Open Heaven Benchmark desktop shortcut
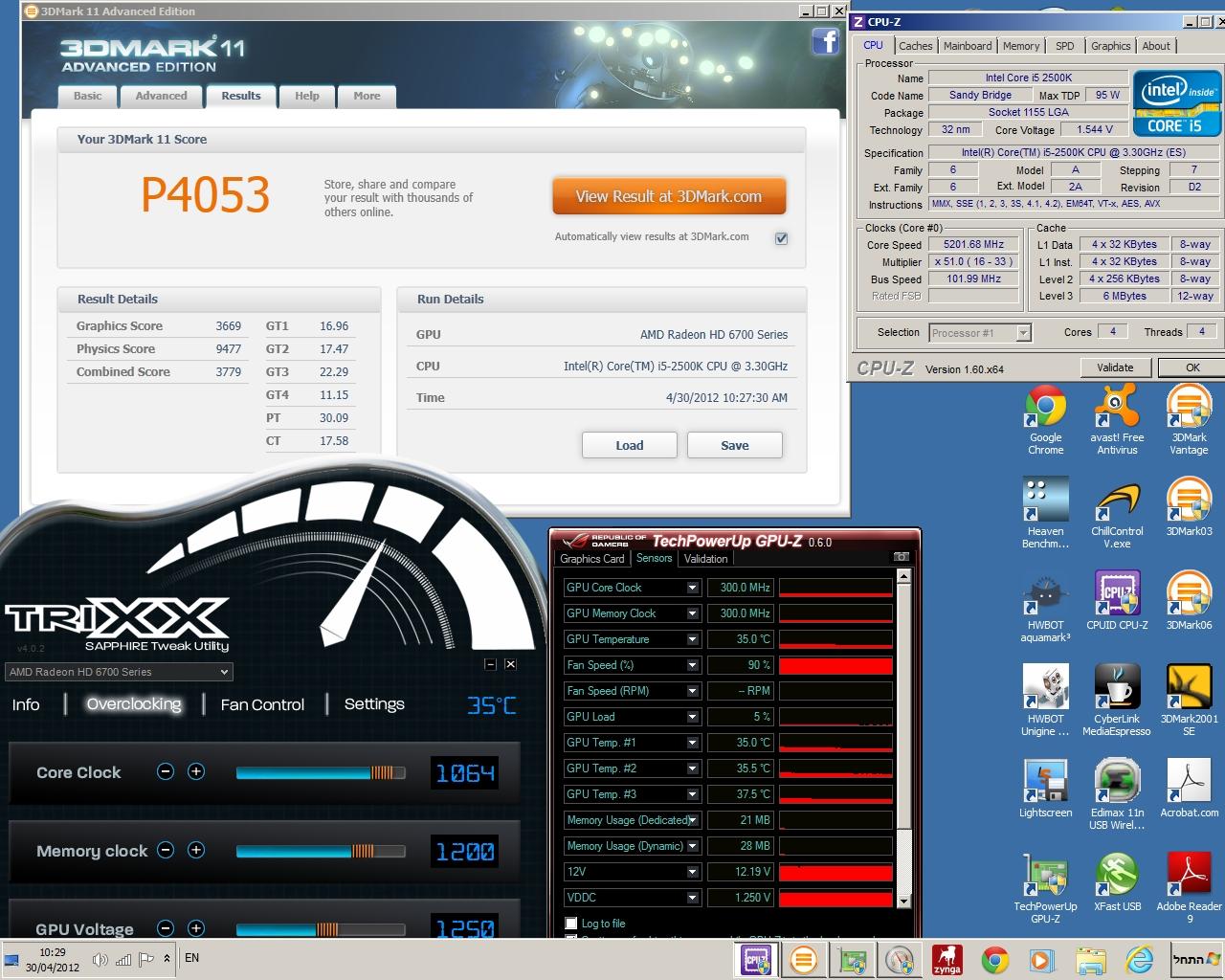This screenshot has height=980, width=1225. click(1045, 514)
